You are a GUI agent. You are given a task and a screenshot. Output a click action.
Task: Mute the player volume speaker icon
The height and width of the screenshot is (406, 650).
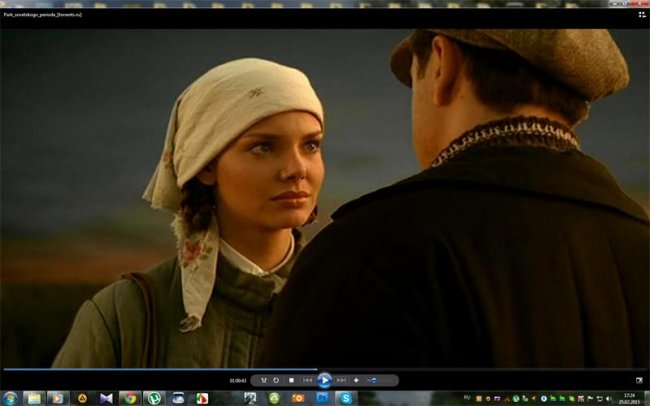pos(357,380)
